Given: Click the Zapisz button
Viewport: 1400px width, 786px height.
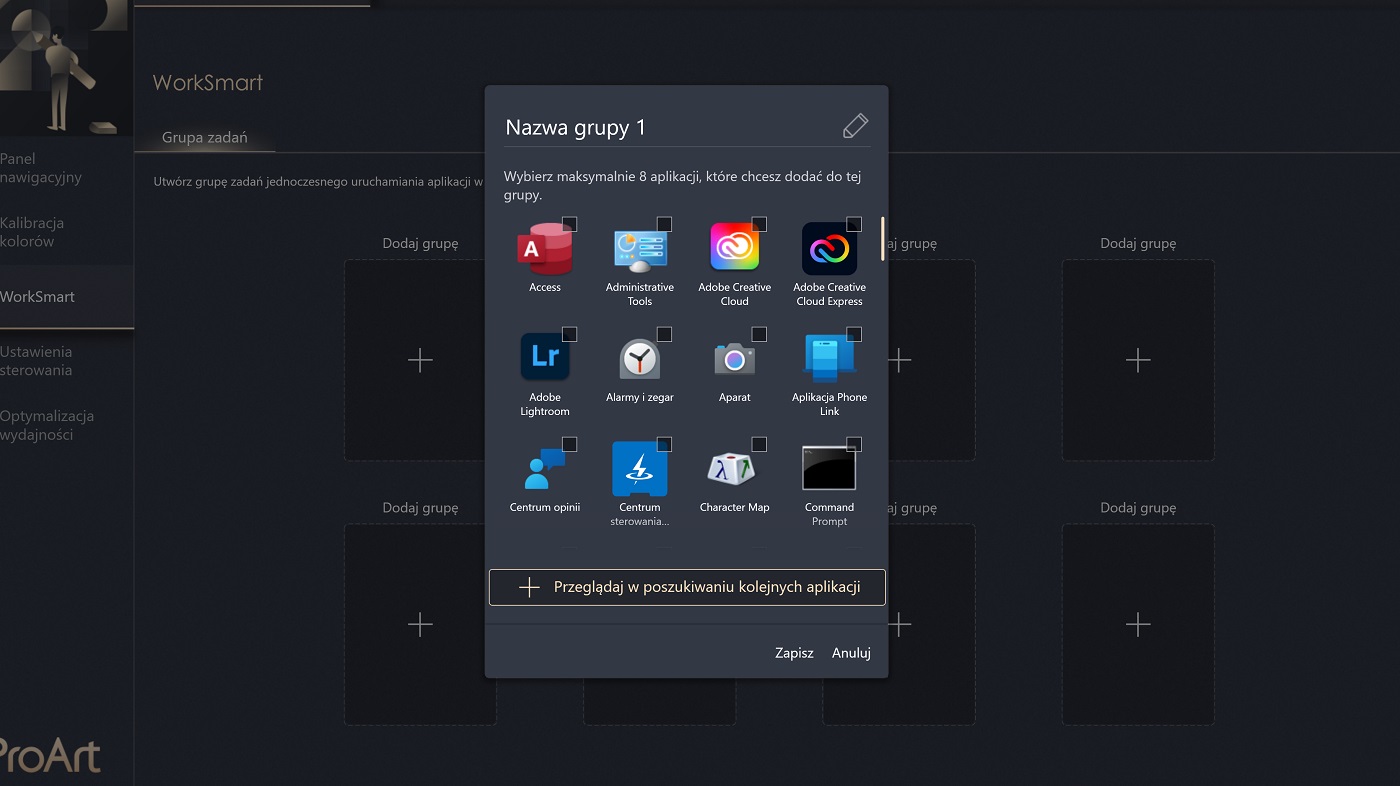Looking at the screenshot, I should [x=794, y=653].
